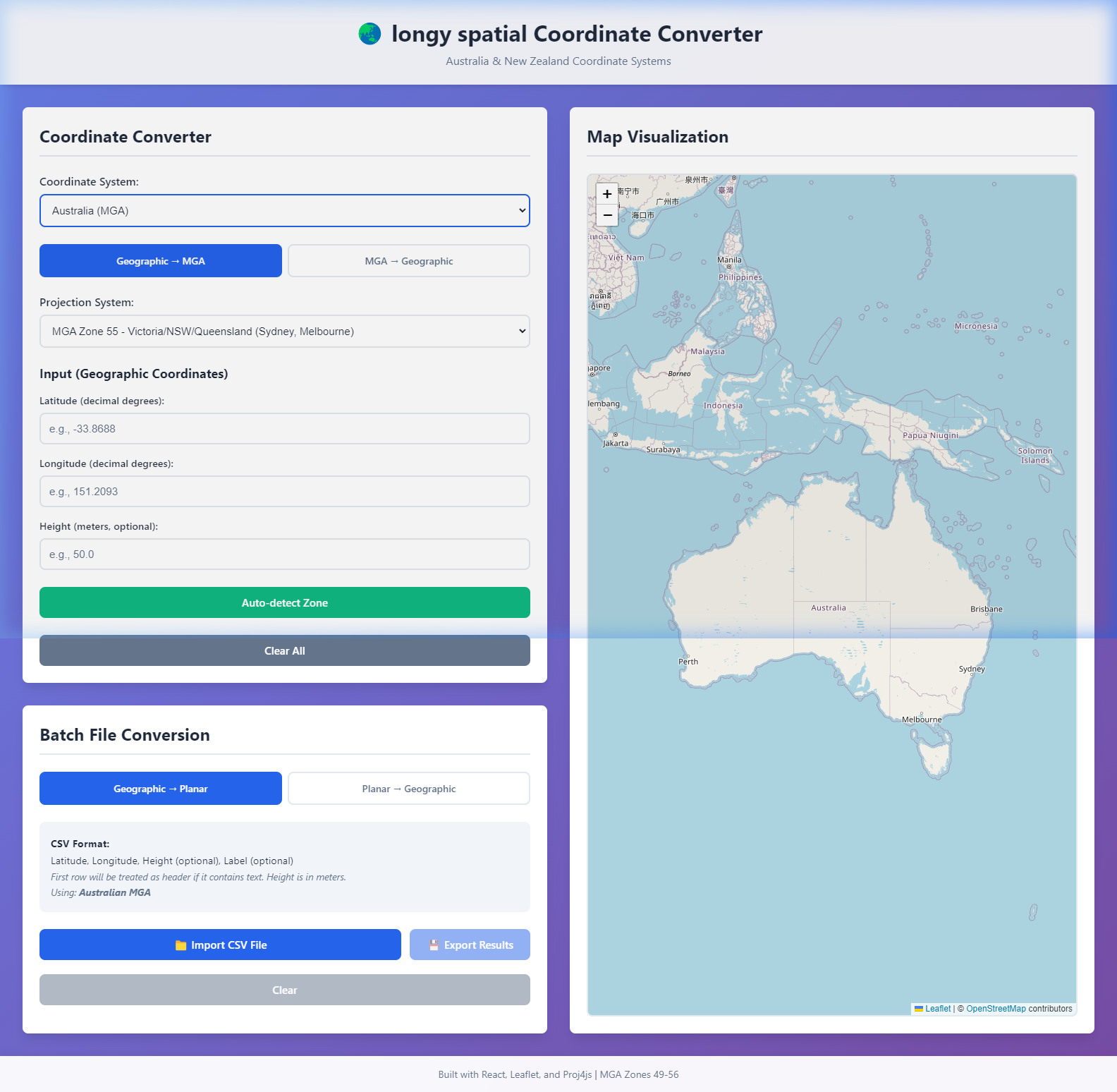Select Geographic → Planar batch mode
This screenshot has height=1092, width=1117.
161,789
